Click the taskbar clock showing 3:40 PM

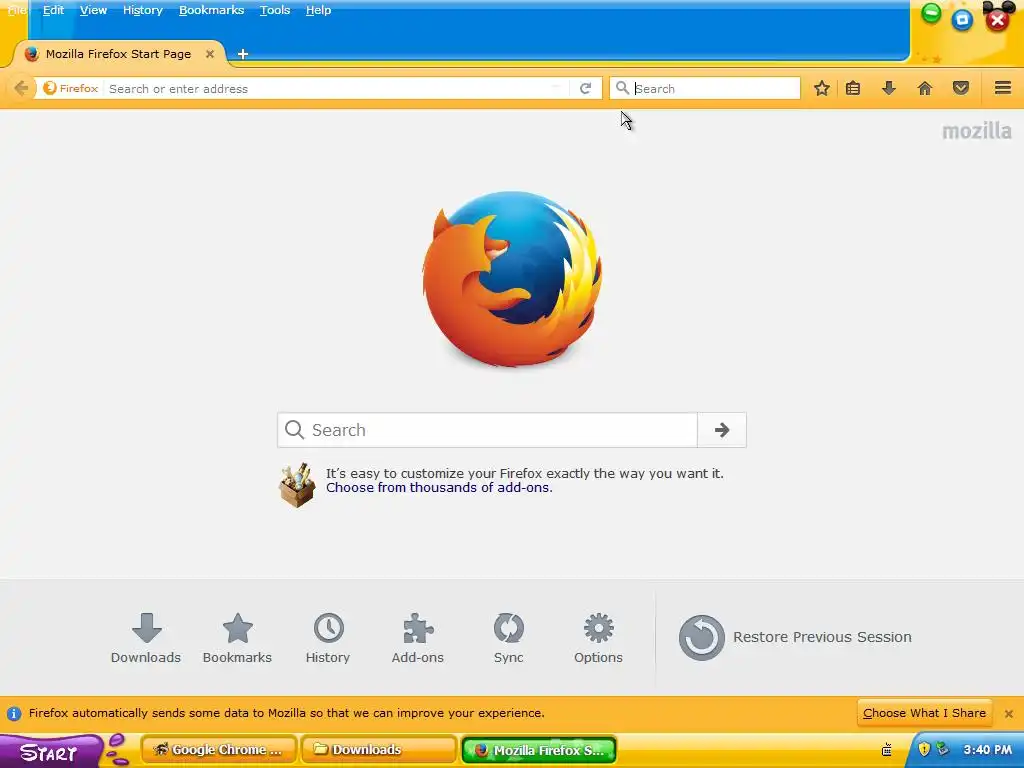point(987,750)
